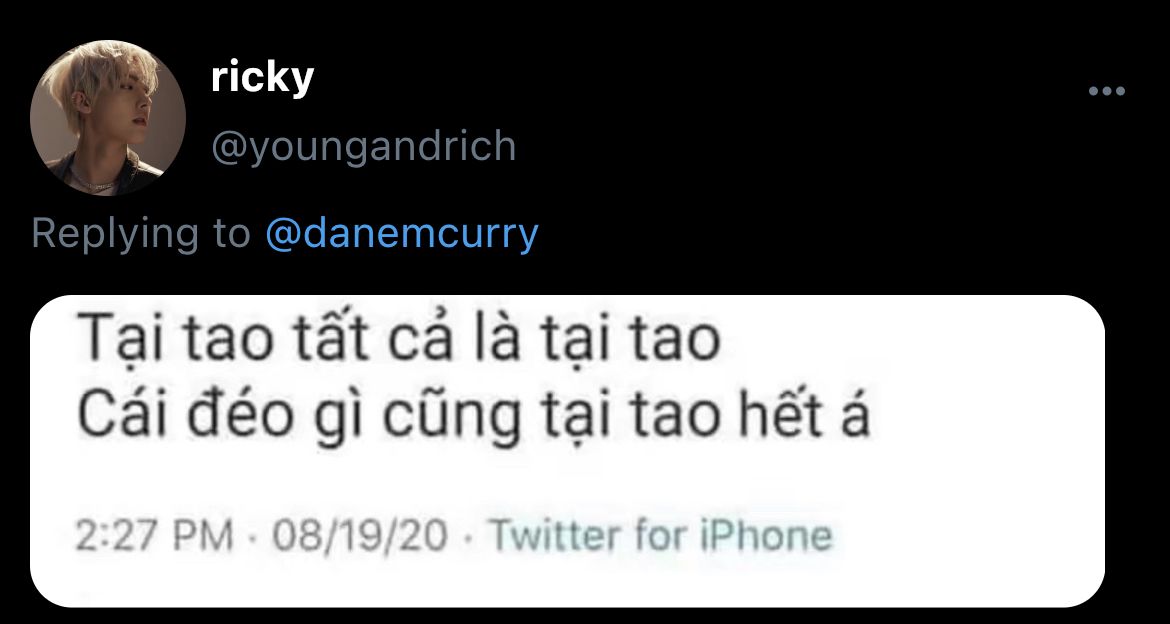Viewport: 1170px width, 624px height.
Task: Click the line 'Tại tao tất cả là tại tao'
Action: 399,340
